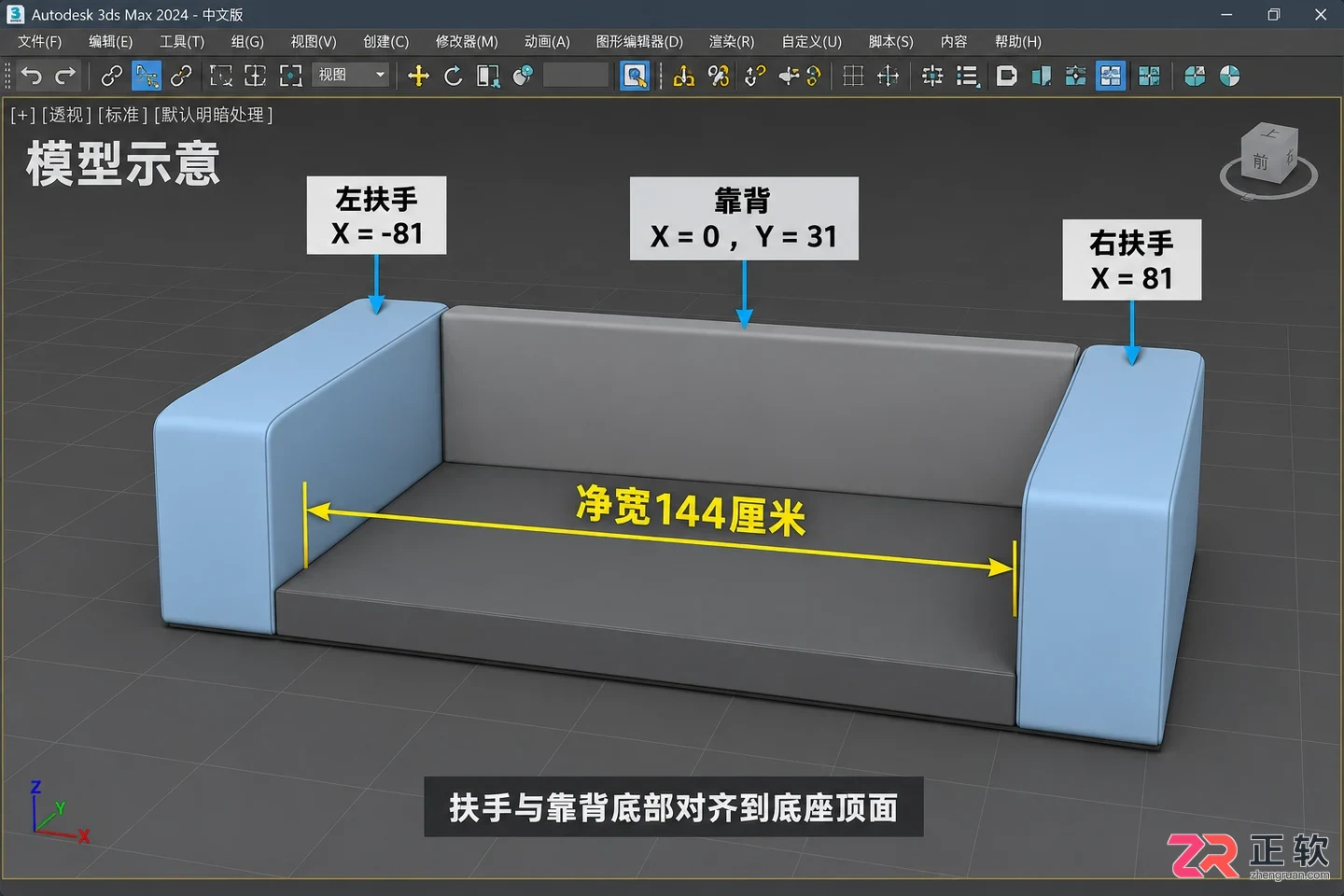Open the list-lines layer icon
The height and width of the screenshot is (896, 1344).
tap(968, 76)
